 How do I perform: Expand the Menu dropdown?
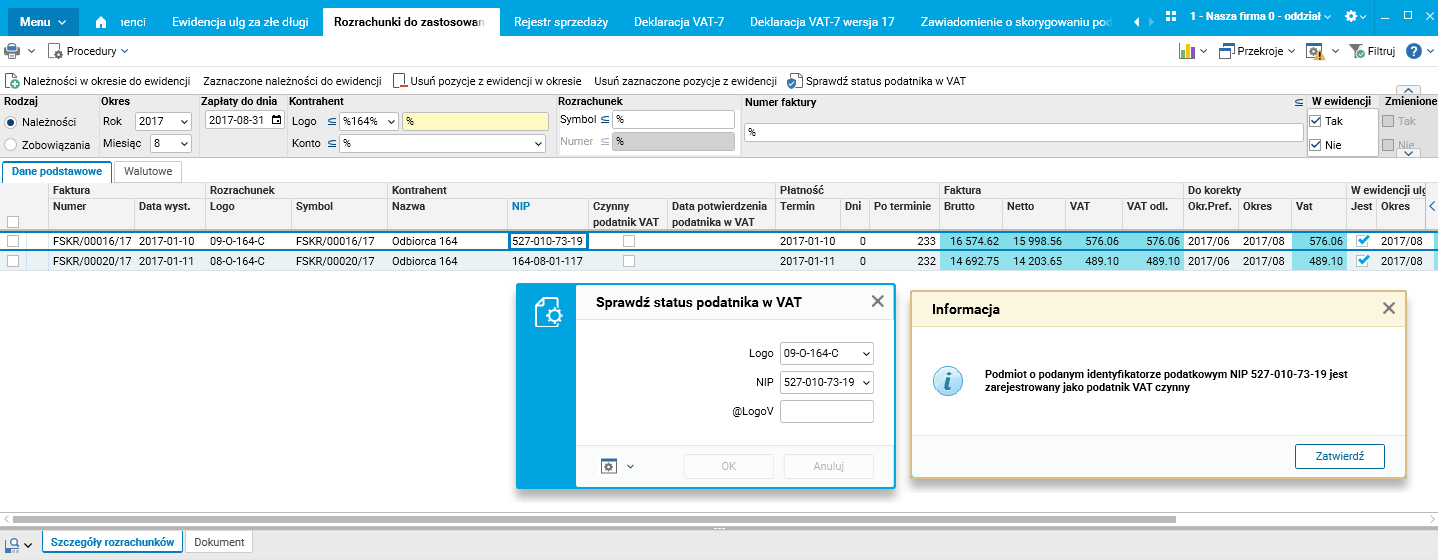(44, 21)
